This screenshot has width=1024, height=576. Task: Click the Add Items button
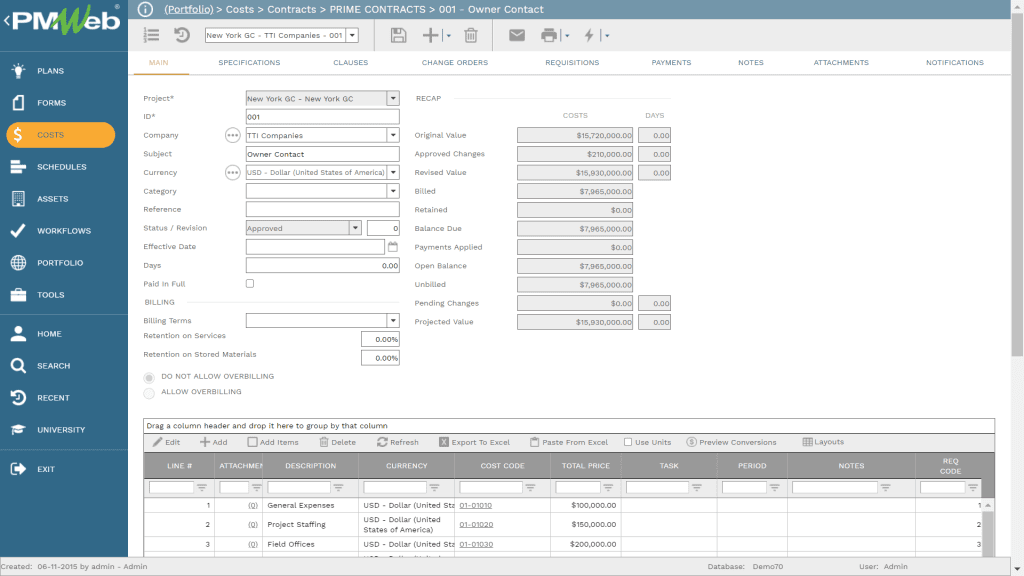coord(273,442)
